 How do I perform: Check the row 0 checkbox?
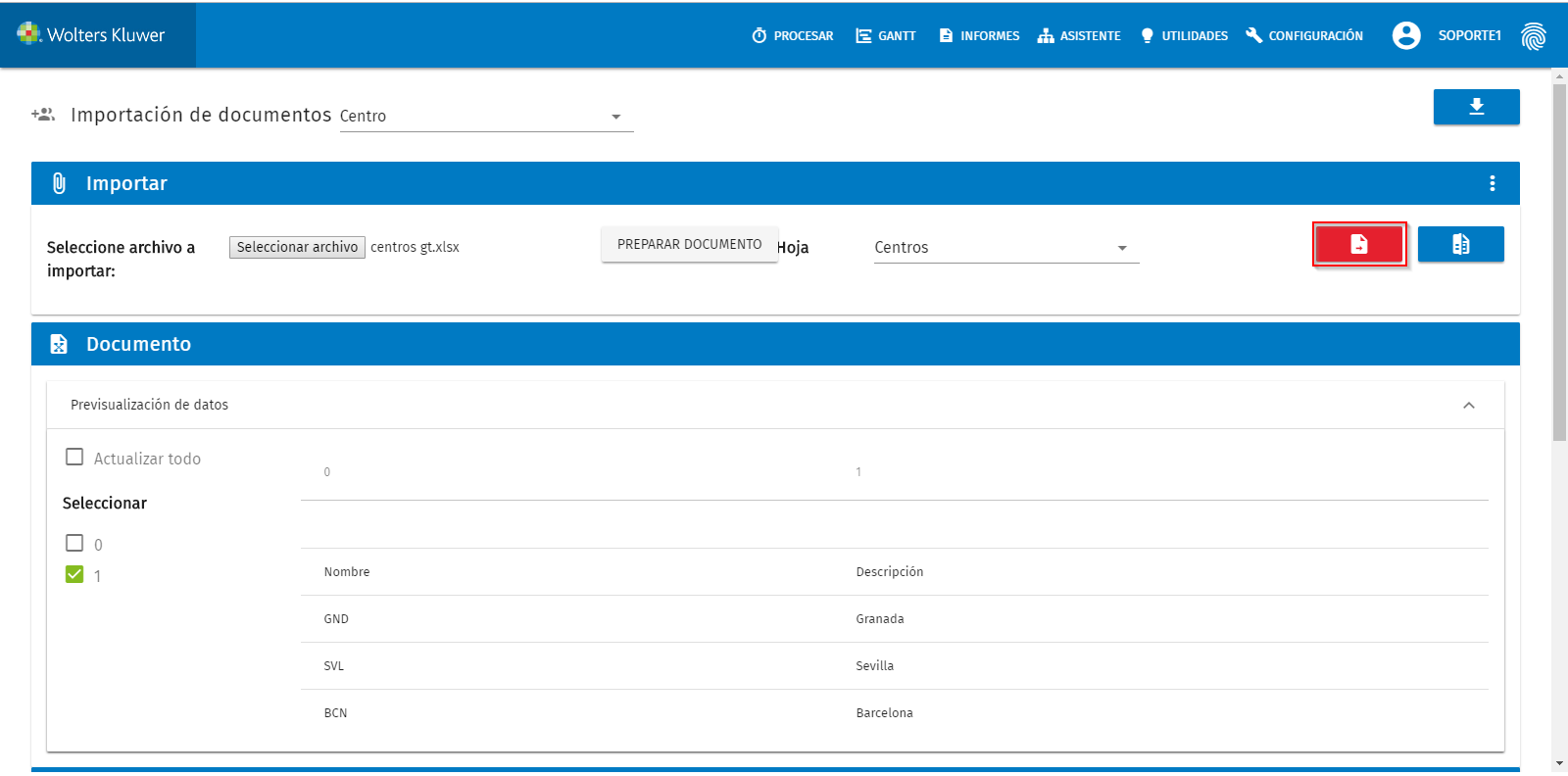(74, 543)
